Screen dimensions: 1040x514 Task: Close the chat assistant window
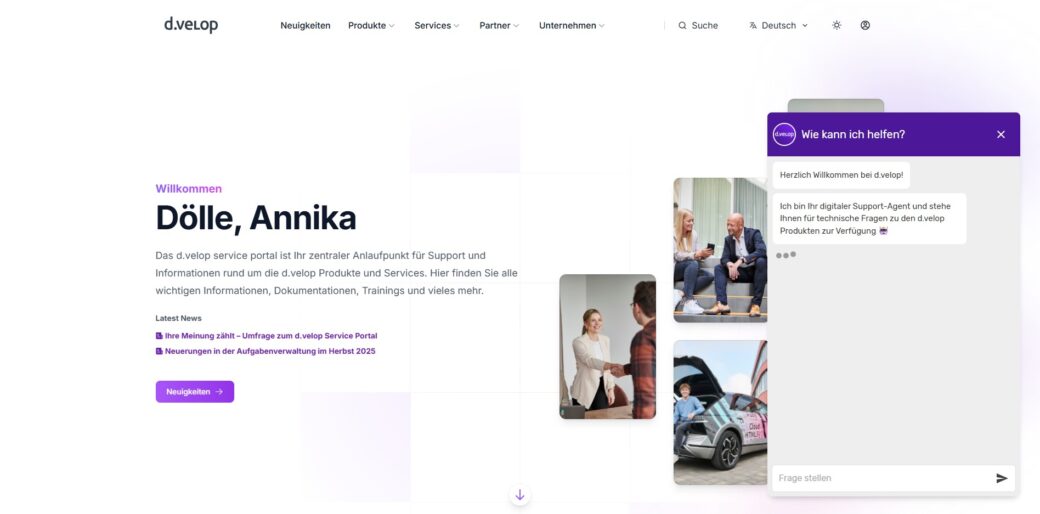(1001, 135)
